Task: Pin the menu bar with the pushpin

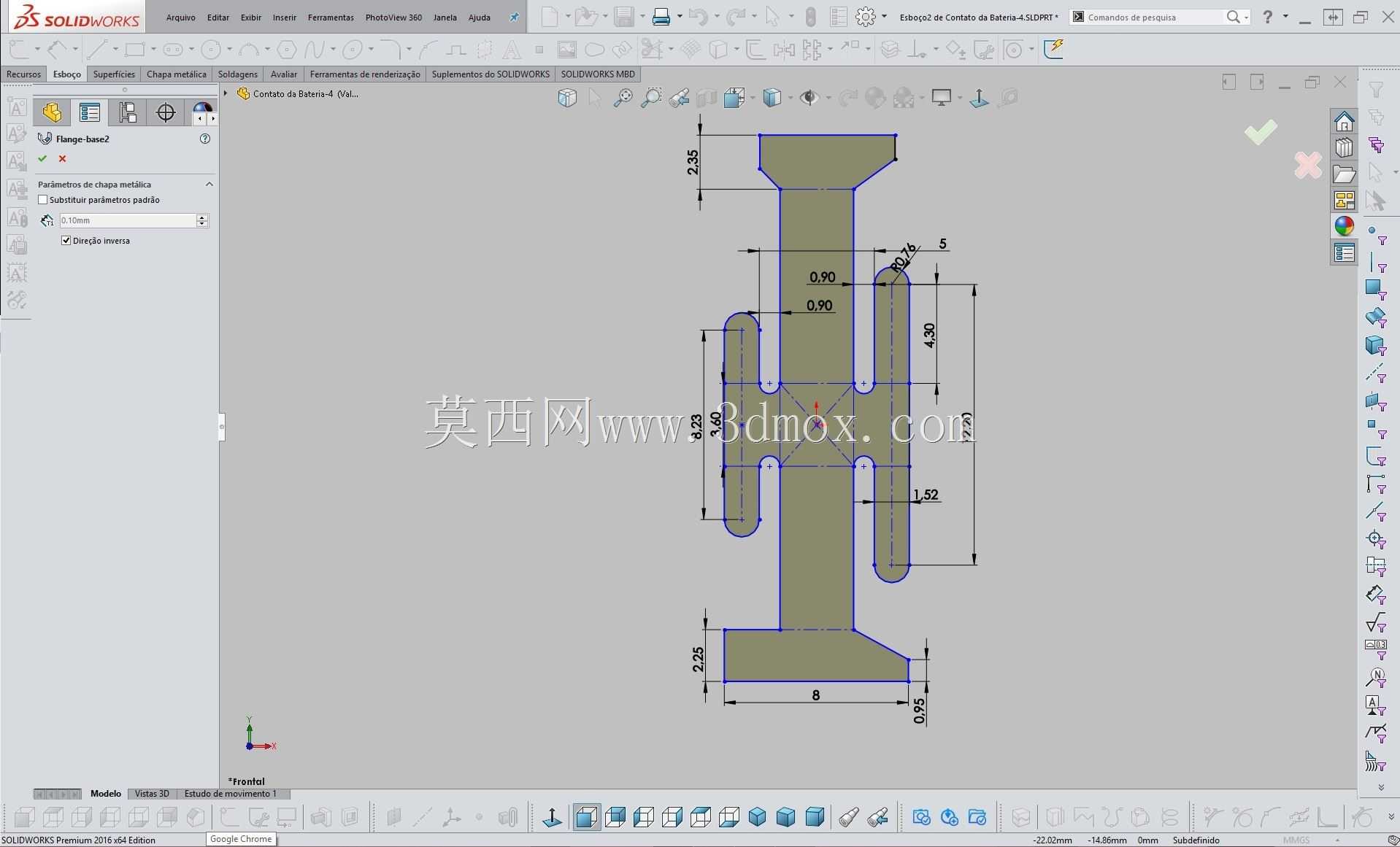Action: tap(514, 17)
